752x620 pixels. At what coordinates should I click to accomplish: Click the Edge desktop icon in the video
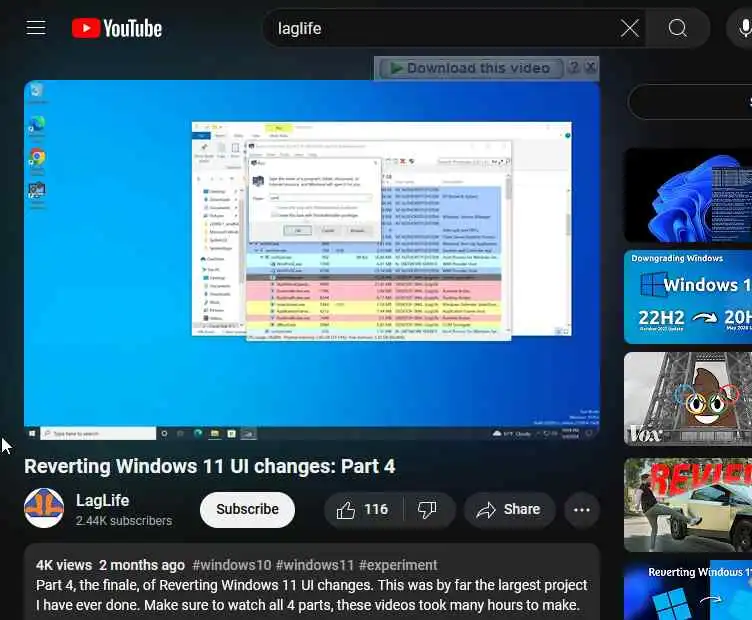click(x=37, y=126)
